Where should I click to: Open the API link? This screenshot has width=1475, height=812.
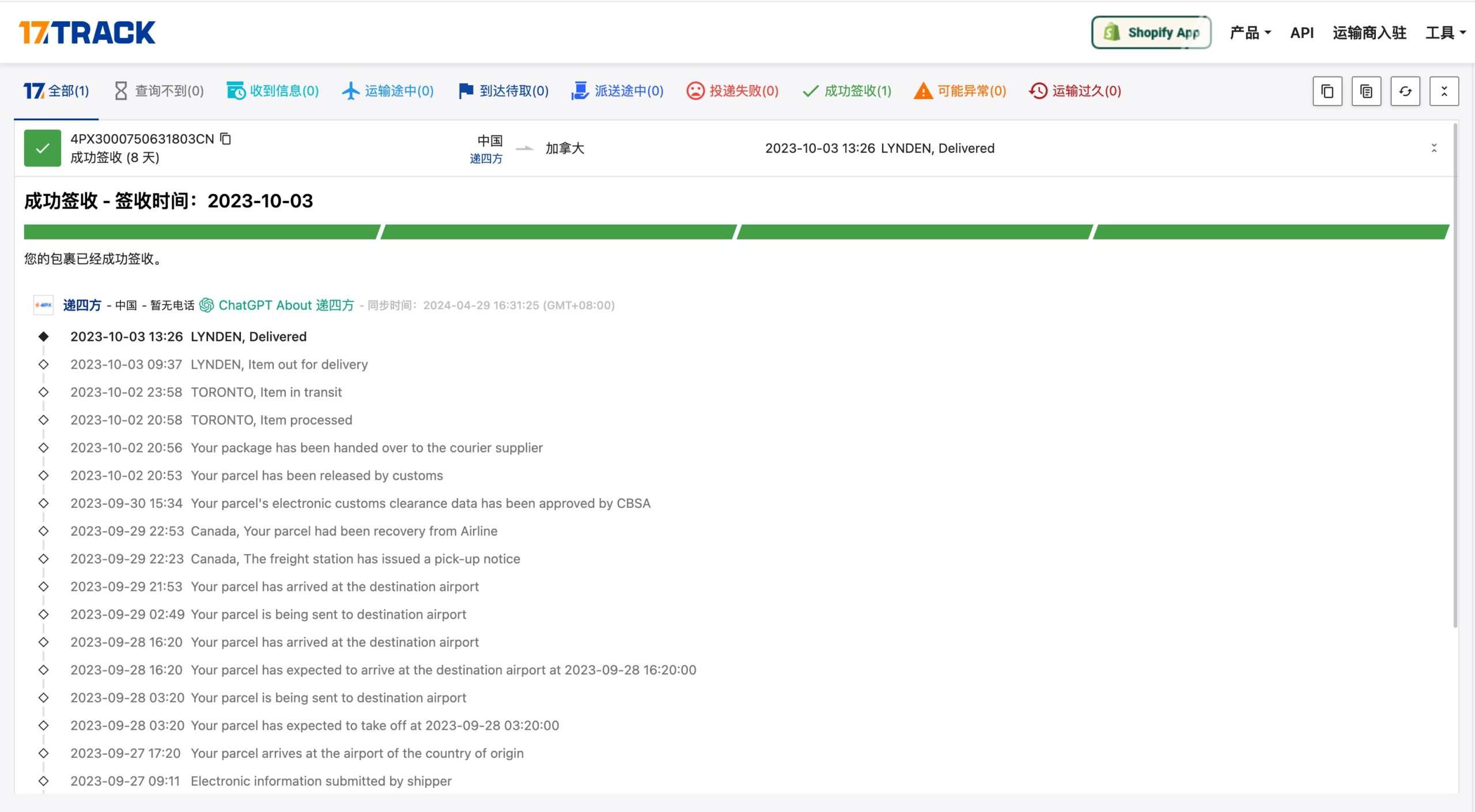1302,33
